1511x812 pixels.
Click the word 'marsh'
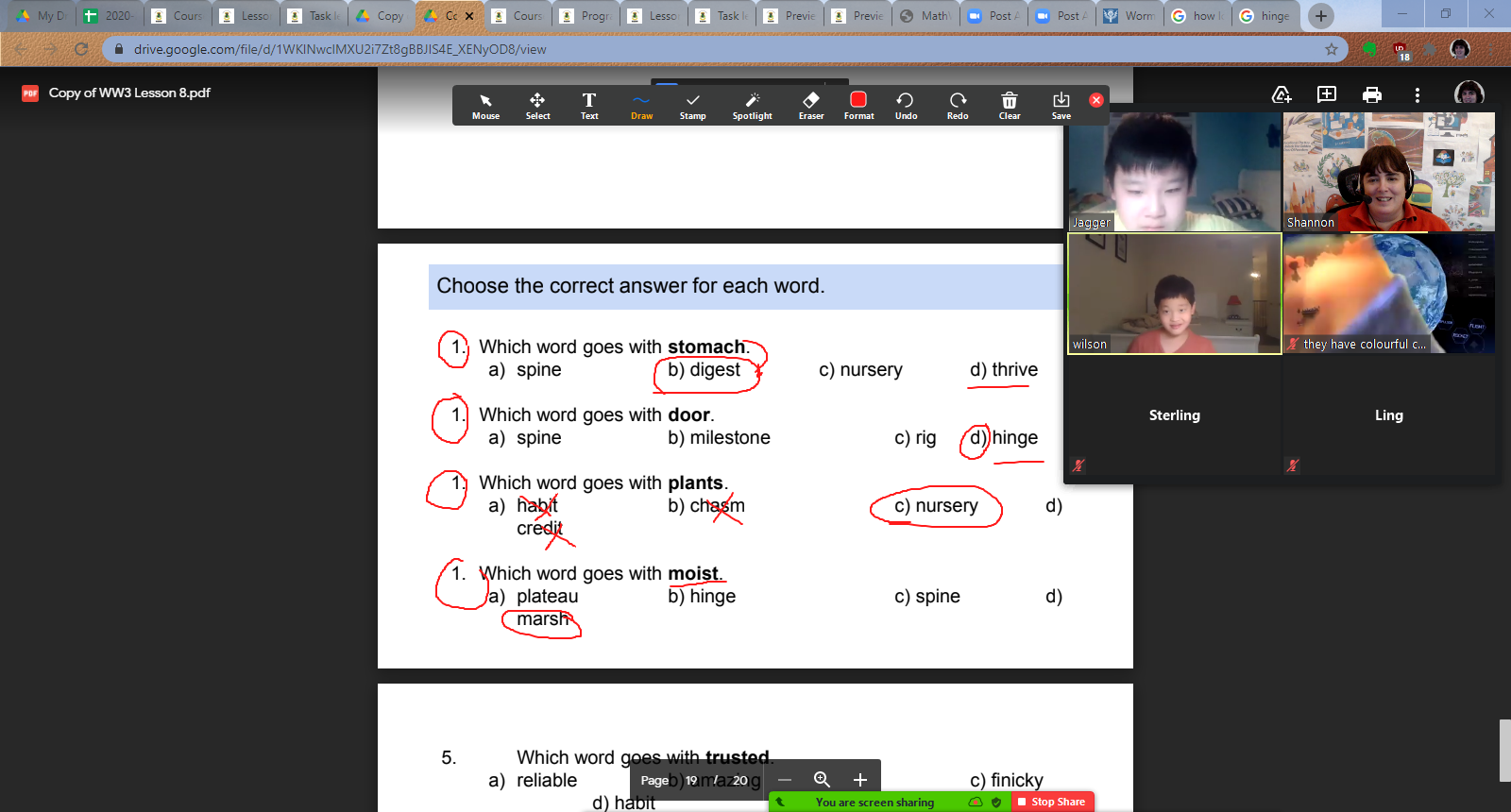pyautogui.click(x=543, y=619)
